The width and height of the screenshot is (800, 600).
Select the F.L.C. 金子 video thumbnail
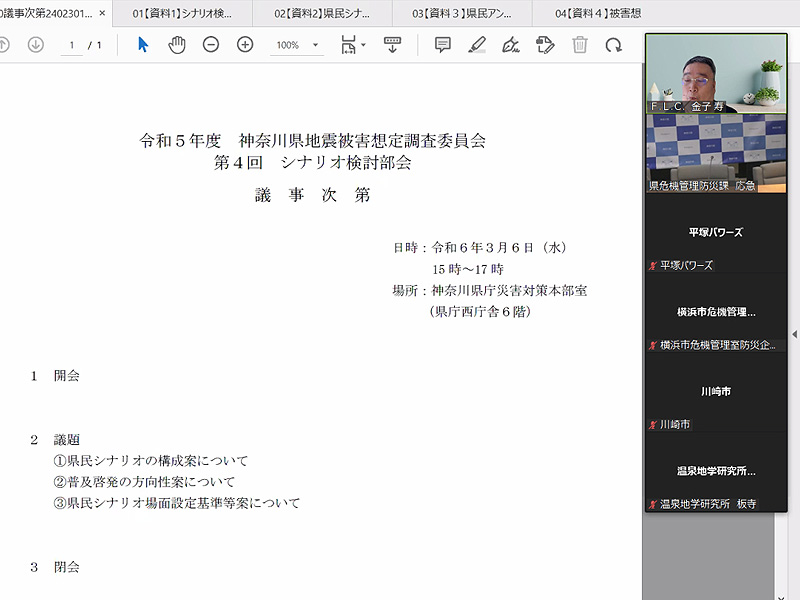715,72
